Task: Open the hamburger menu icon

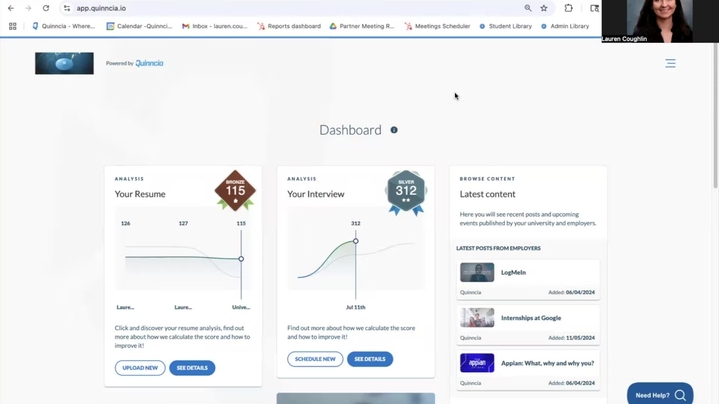Action: click(x=670, y=63)
